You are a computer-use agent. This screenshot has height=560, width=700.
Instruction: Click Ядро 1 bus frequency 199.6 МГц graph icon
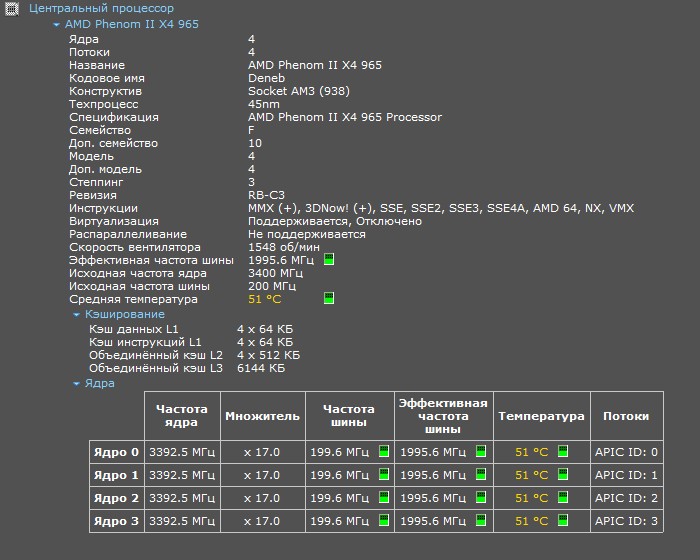(x=384, y=474)
